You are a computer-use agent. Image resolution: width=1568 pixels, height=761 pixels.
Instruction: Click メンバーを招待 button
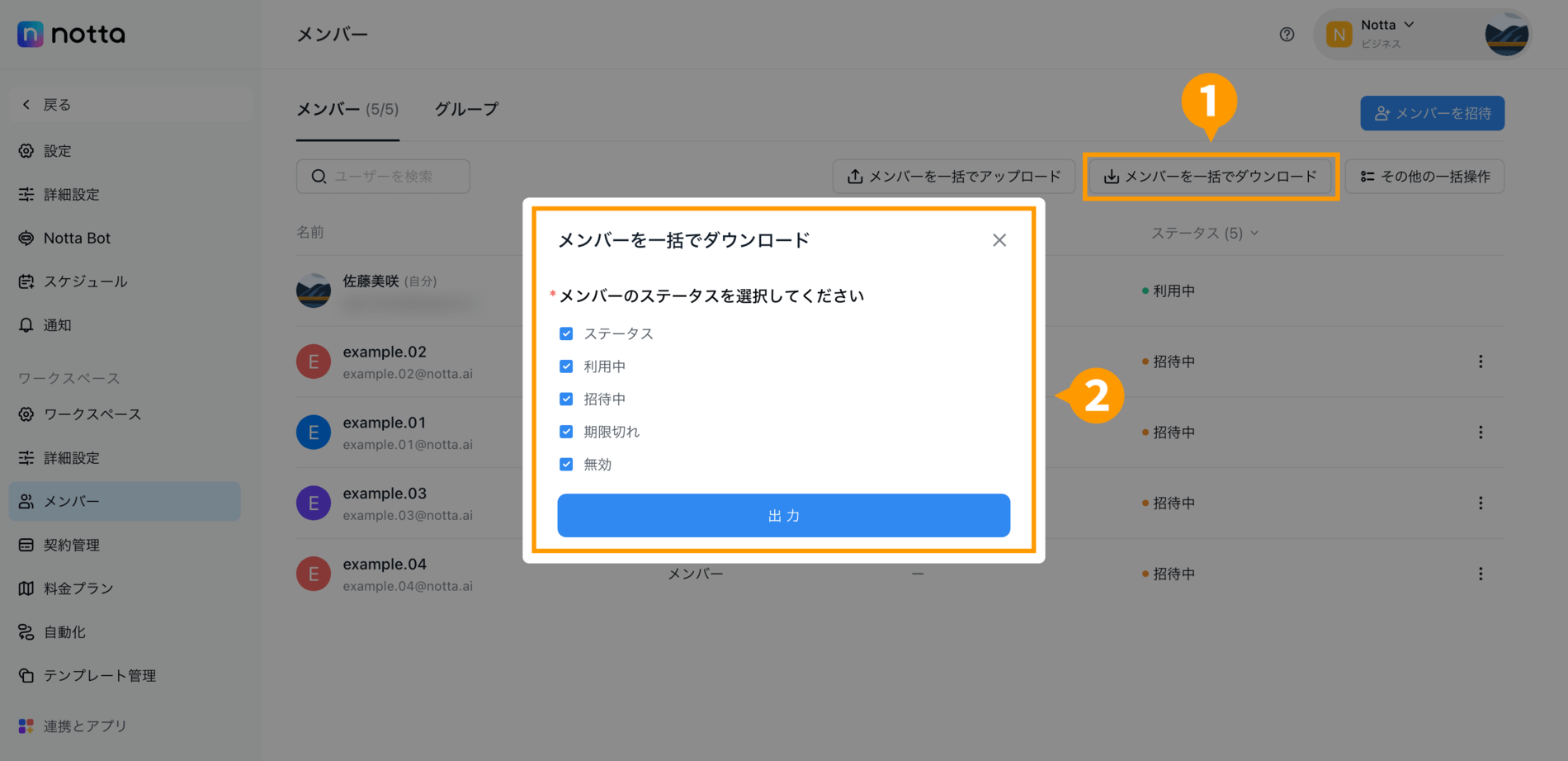pos(1432,113)
